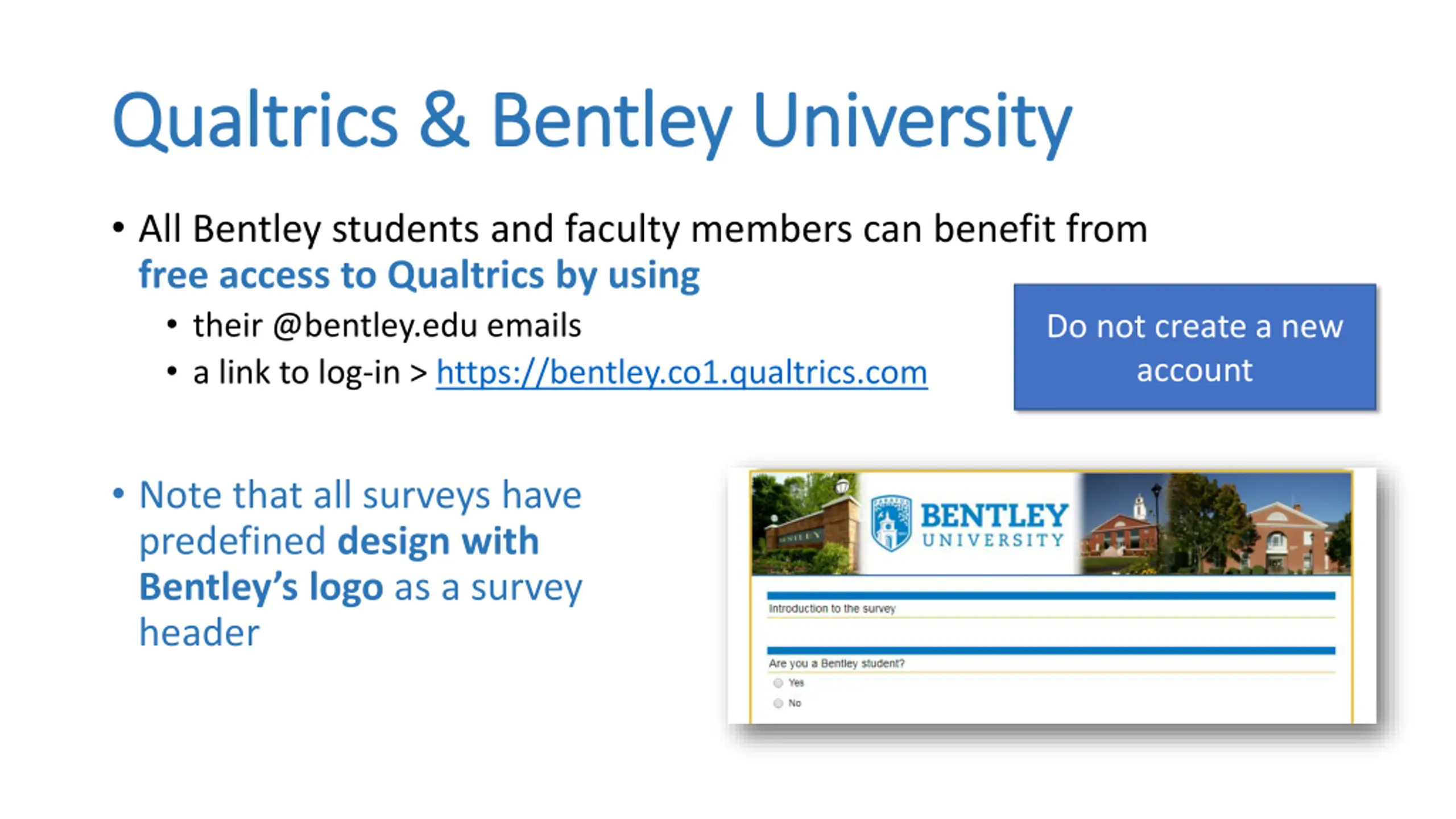1456x819 pixels.
Task: Click the slide title Qualtrics & Bentley University
Action: (x=591, y=121)
